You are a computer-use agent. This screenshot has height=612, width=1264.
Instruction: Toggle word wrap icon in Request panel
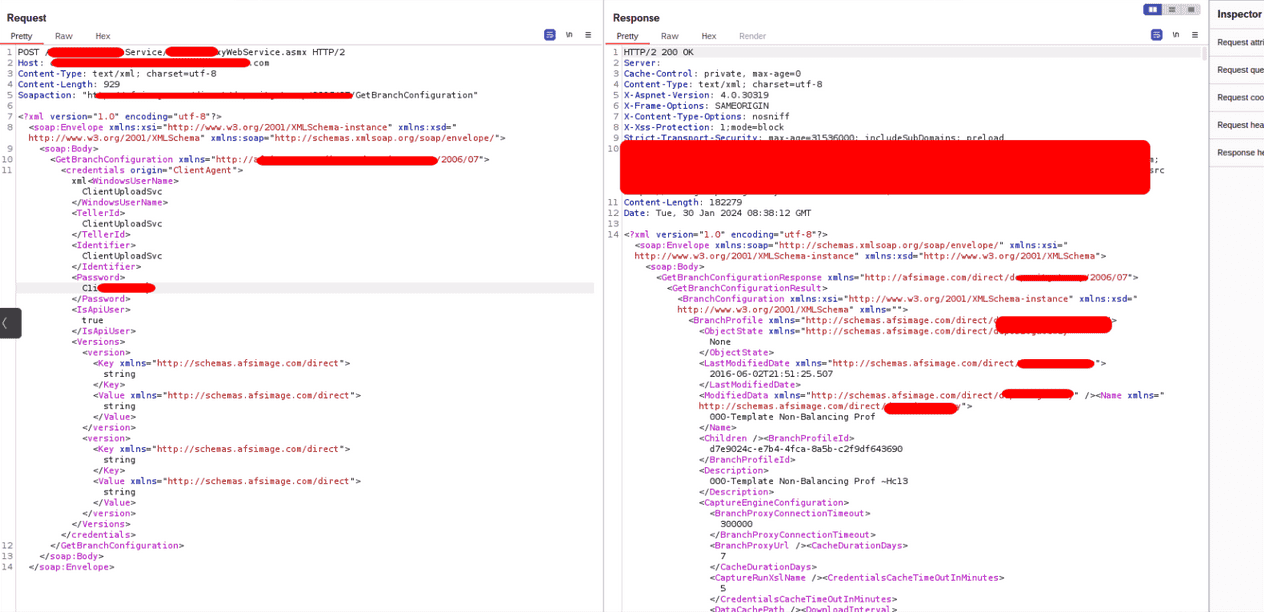pyautogui.click(x=550, y=35)
